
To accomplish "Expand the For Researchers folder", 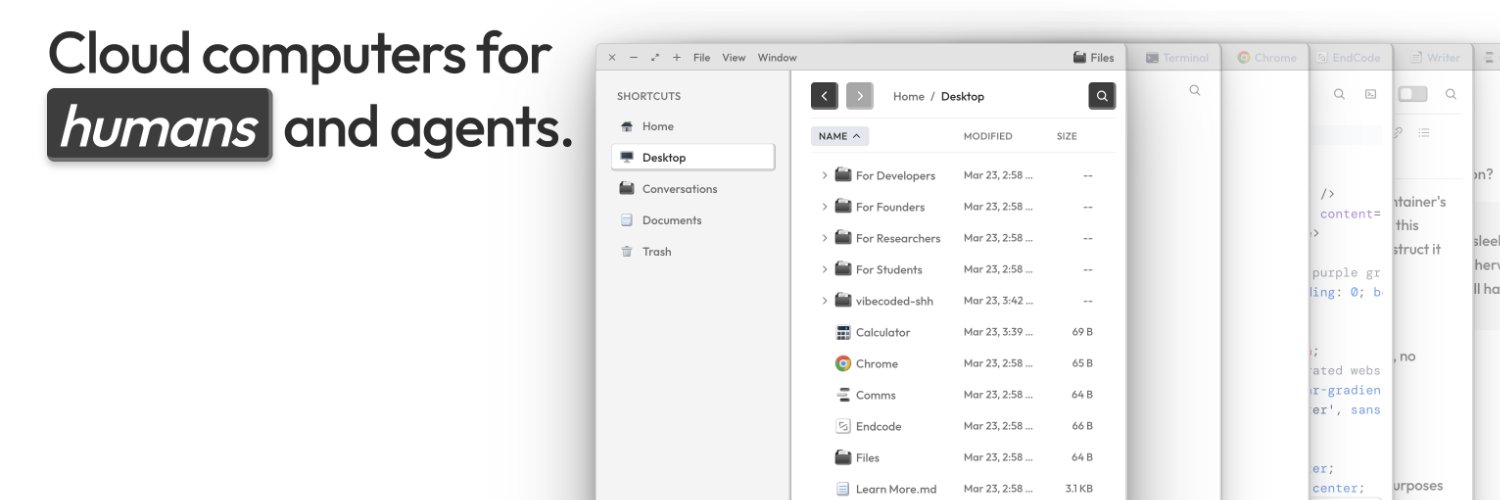I will coord(825,238).
